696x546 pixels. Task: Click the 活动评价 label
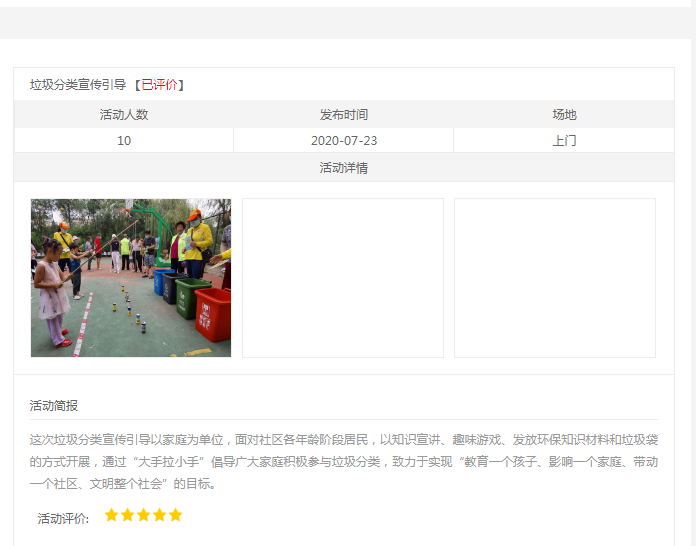pyautogui.click(x=63, y=518)
